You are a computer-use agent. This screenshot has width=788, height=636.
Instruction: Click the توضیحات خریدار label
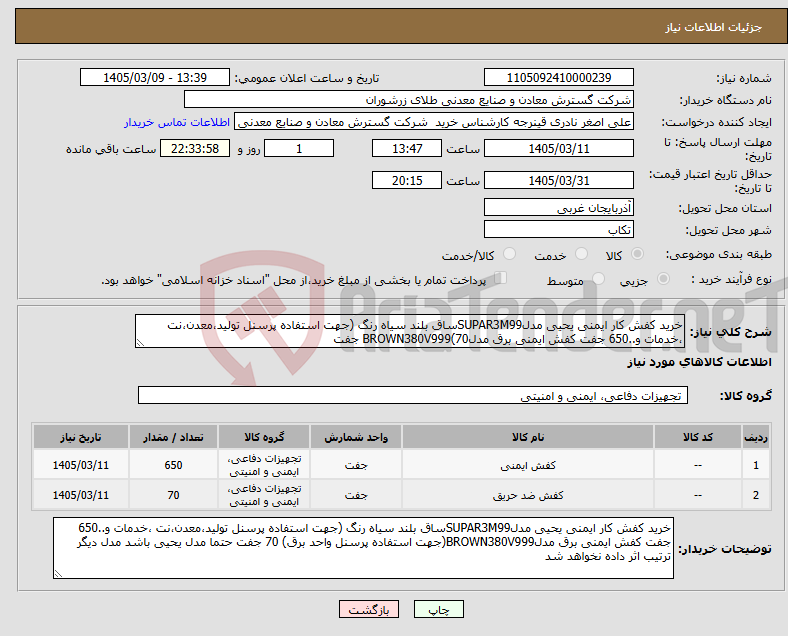click(x=725, y=549)
